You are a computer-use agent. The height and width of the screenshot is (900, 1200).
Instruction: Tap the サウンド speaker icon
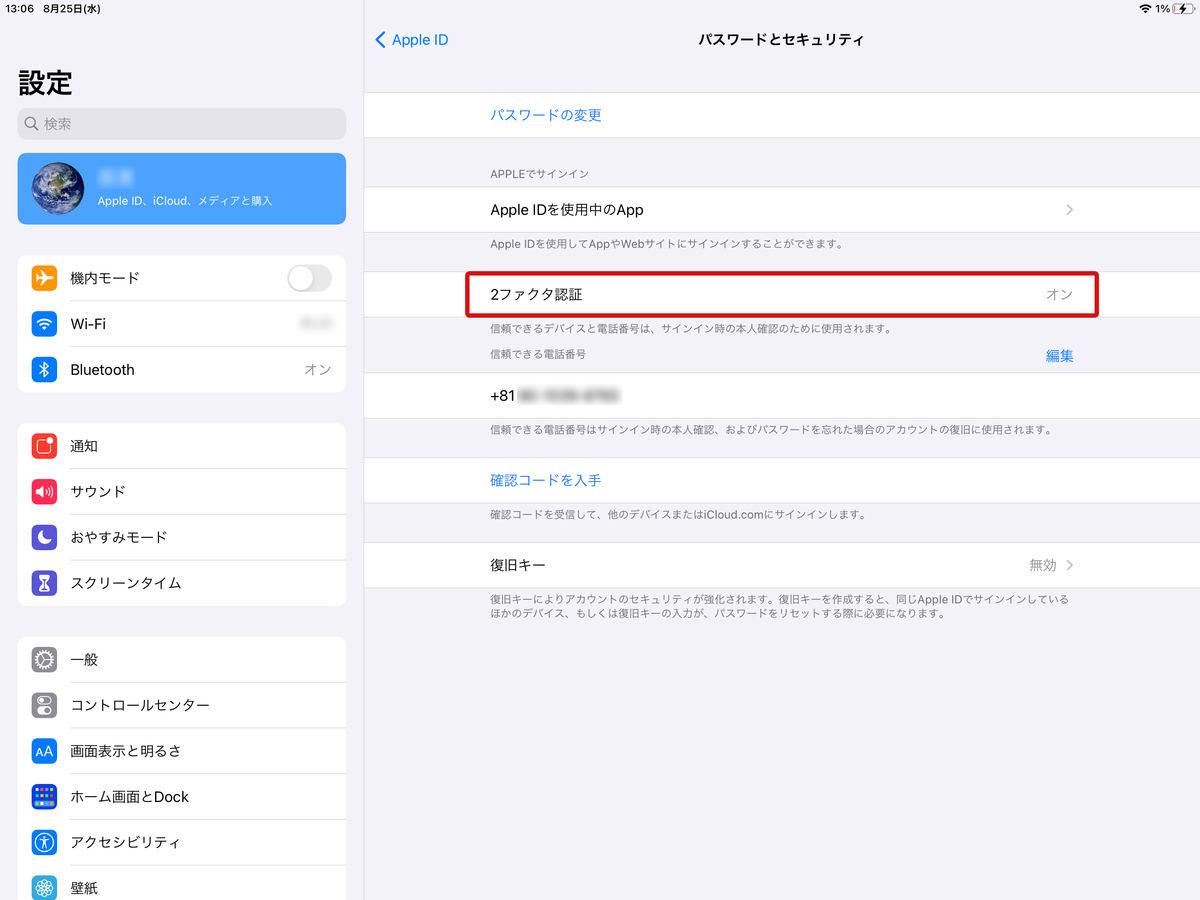[x=44, y=492]
